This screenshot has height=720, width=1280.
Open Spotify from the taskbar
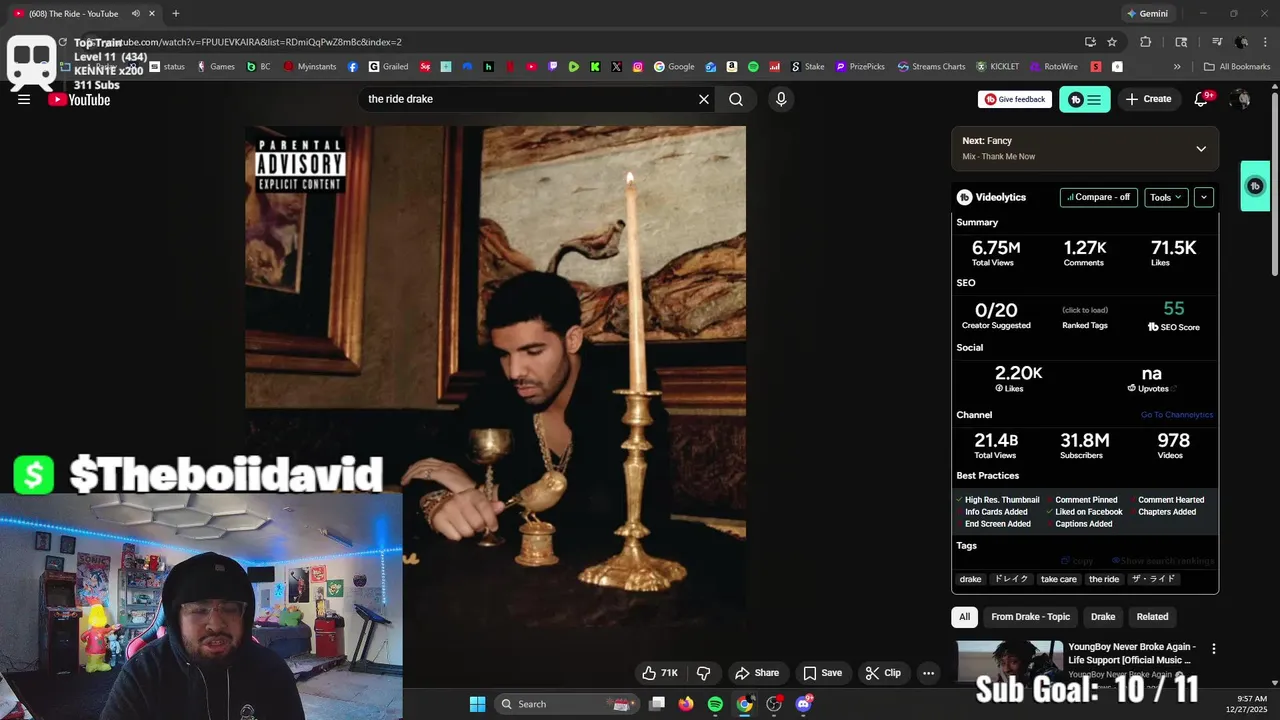(715, 704)
